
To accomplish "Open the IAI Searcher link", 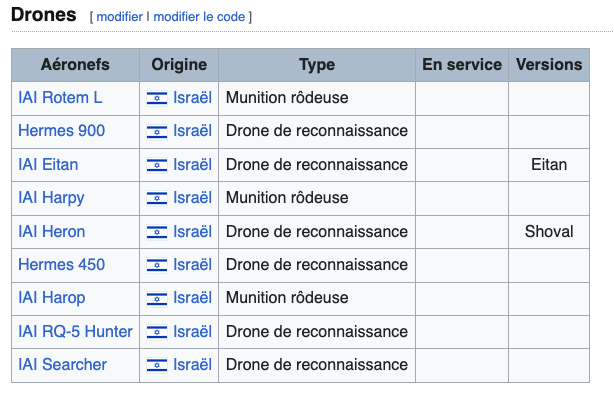I will (62, 365).
